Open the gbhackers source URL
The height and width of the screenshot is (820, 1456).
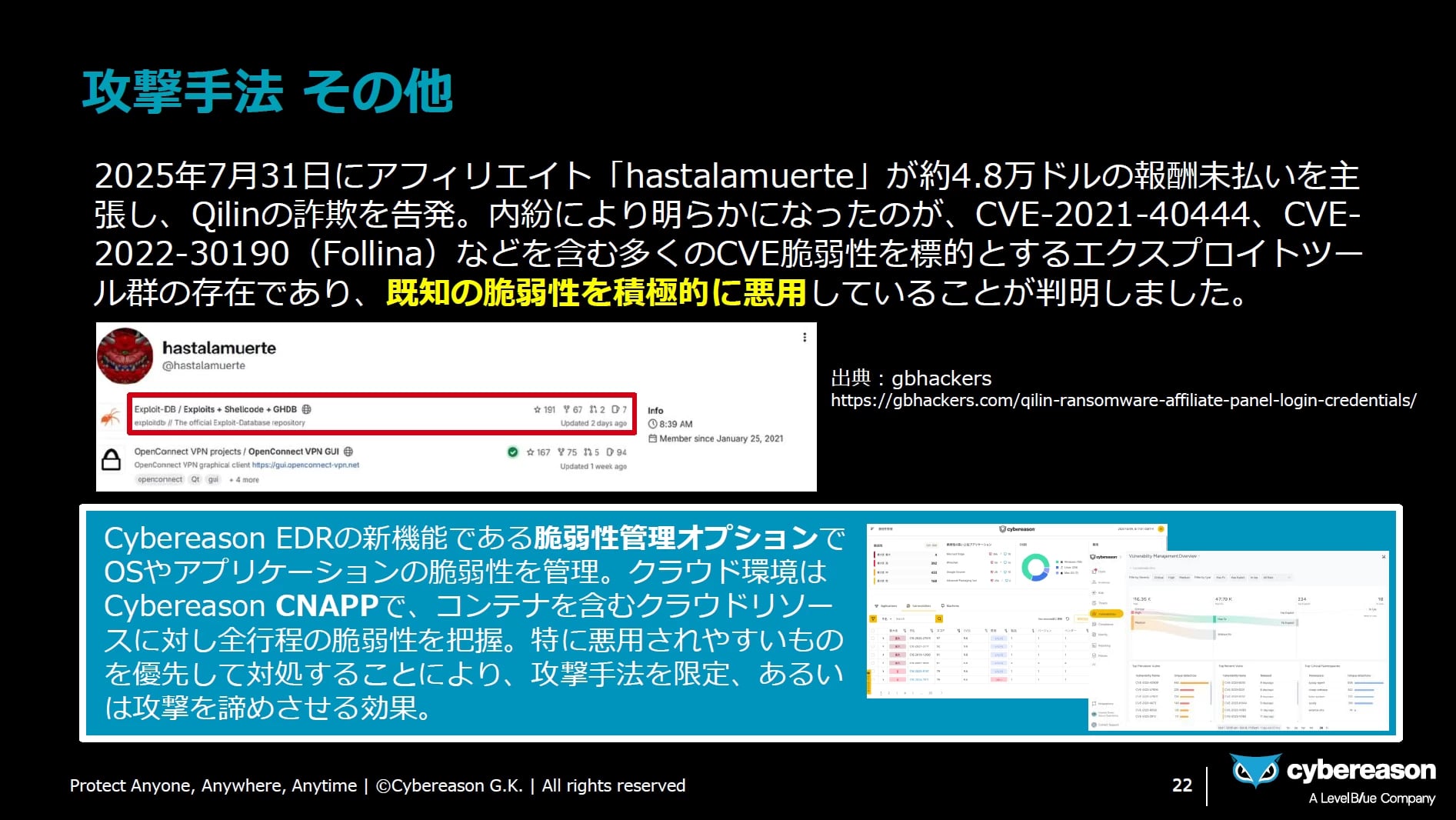(1123, 401)
